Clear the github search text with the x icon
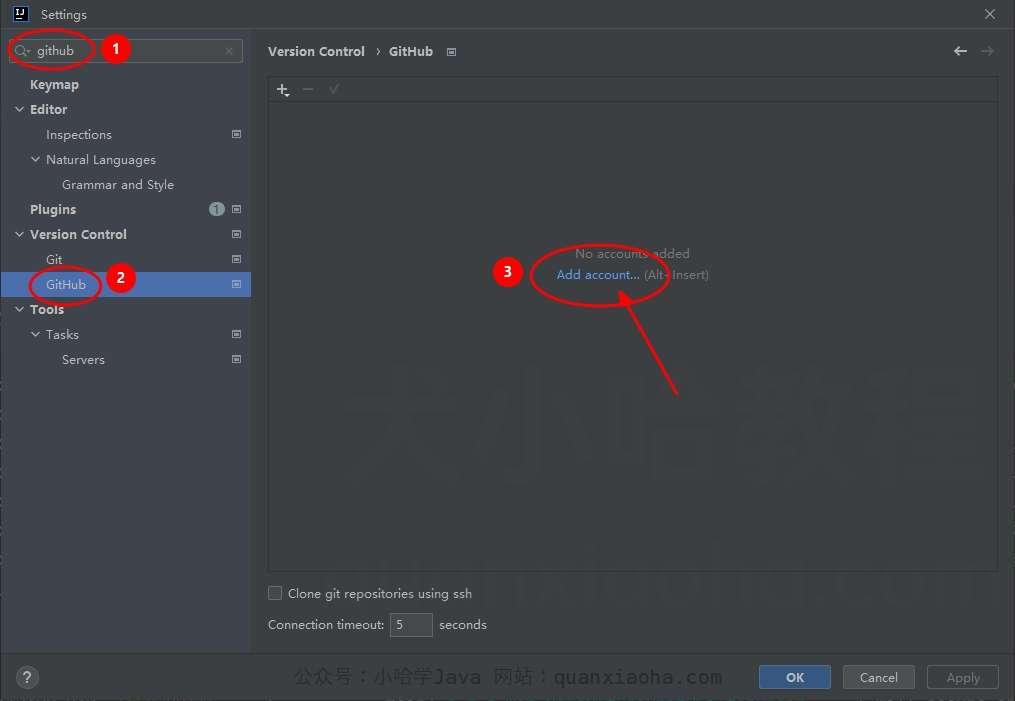1015x701 pixels. [229, 50]
